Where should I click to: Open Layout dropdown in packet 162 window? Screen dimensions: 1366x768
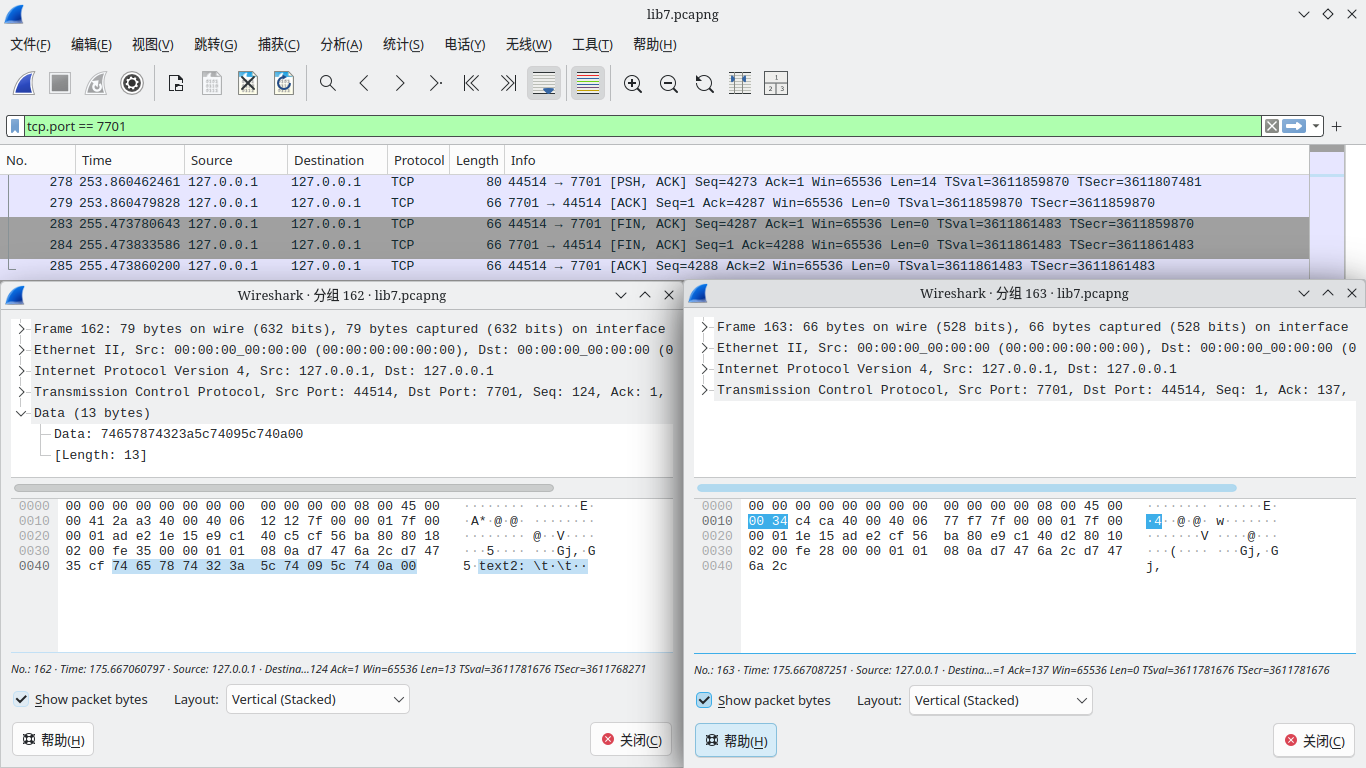tap(318, 700)
